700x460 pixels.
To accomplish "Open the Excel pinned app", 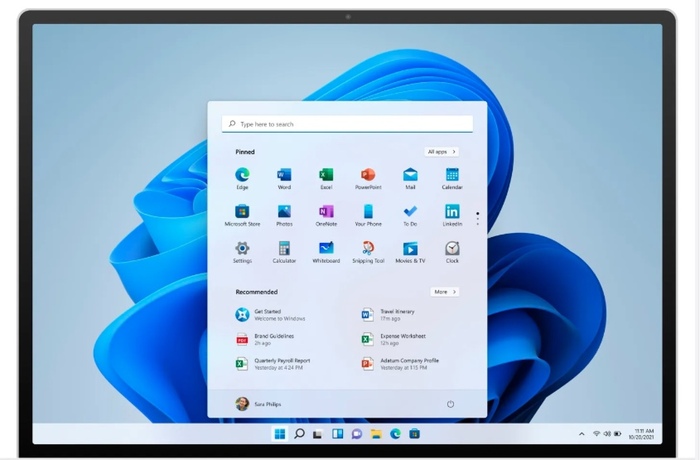I will pos(326,178).
